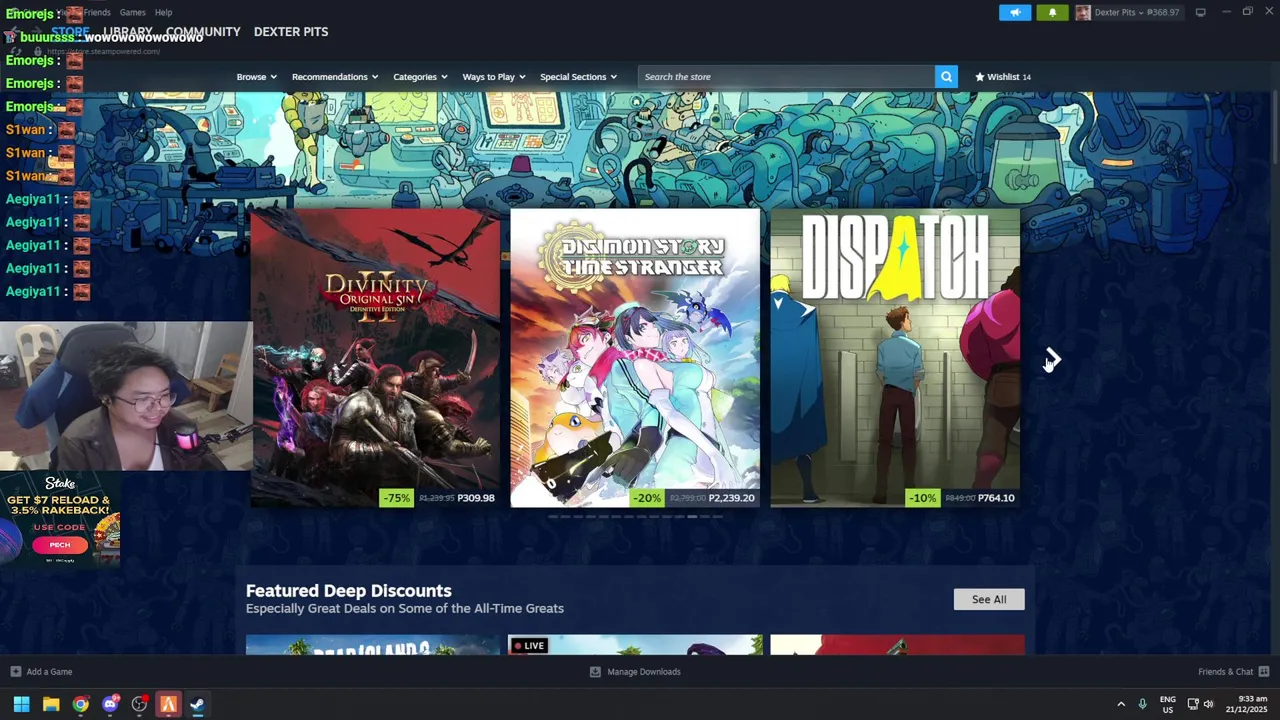The height and width of the screenshot is (720, 1280).
Task: Expand the Recommendations menu
Action: [335, 77]
